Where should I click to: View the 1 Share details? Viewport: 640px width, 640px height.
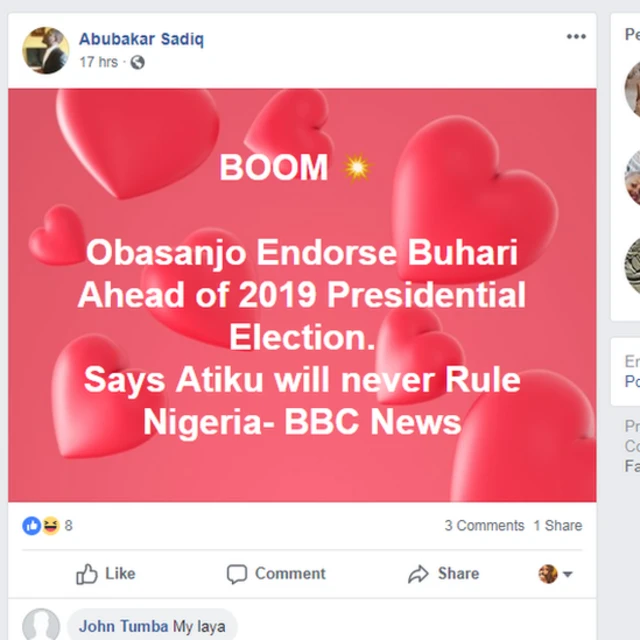click(557, 525)
